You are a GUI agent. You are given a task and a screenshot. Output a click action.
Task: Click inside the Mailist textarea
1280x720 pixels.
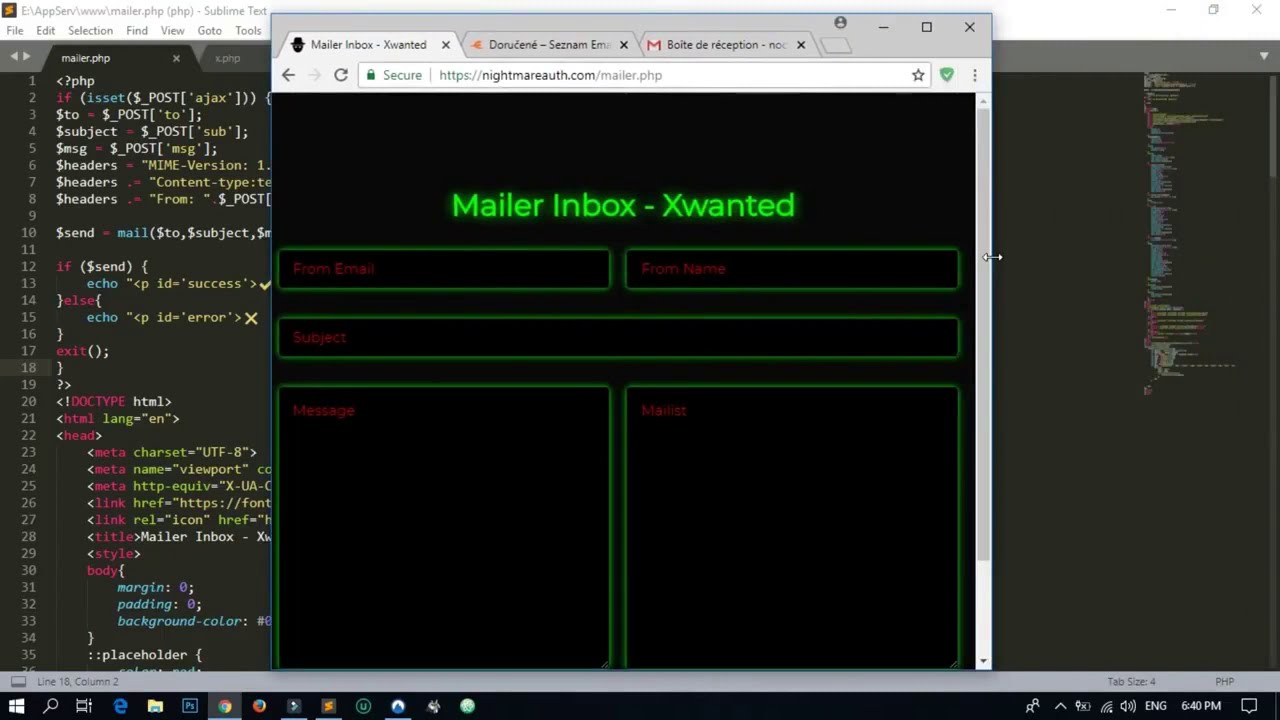point(792,527)
